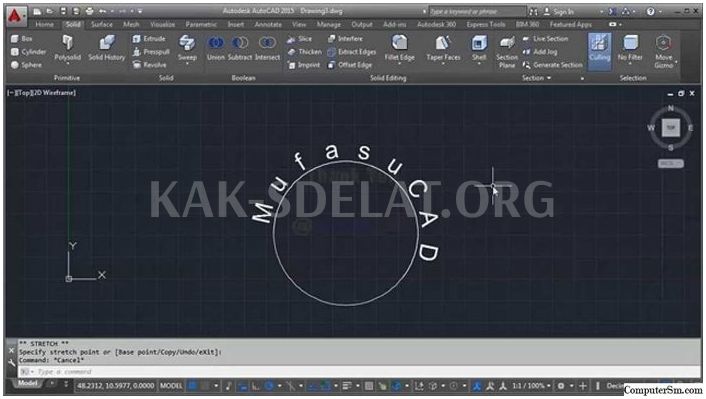The width and height of the screenshot is (706, 399).
Task: Activate the Extrude solid tool
Action: point(149,39)
